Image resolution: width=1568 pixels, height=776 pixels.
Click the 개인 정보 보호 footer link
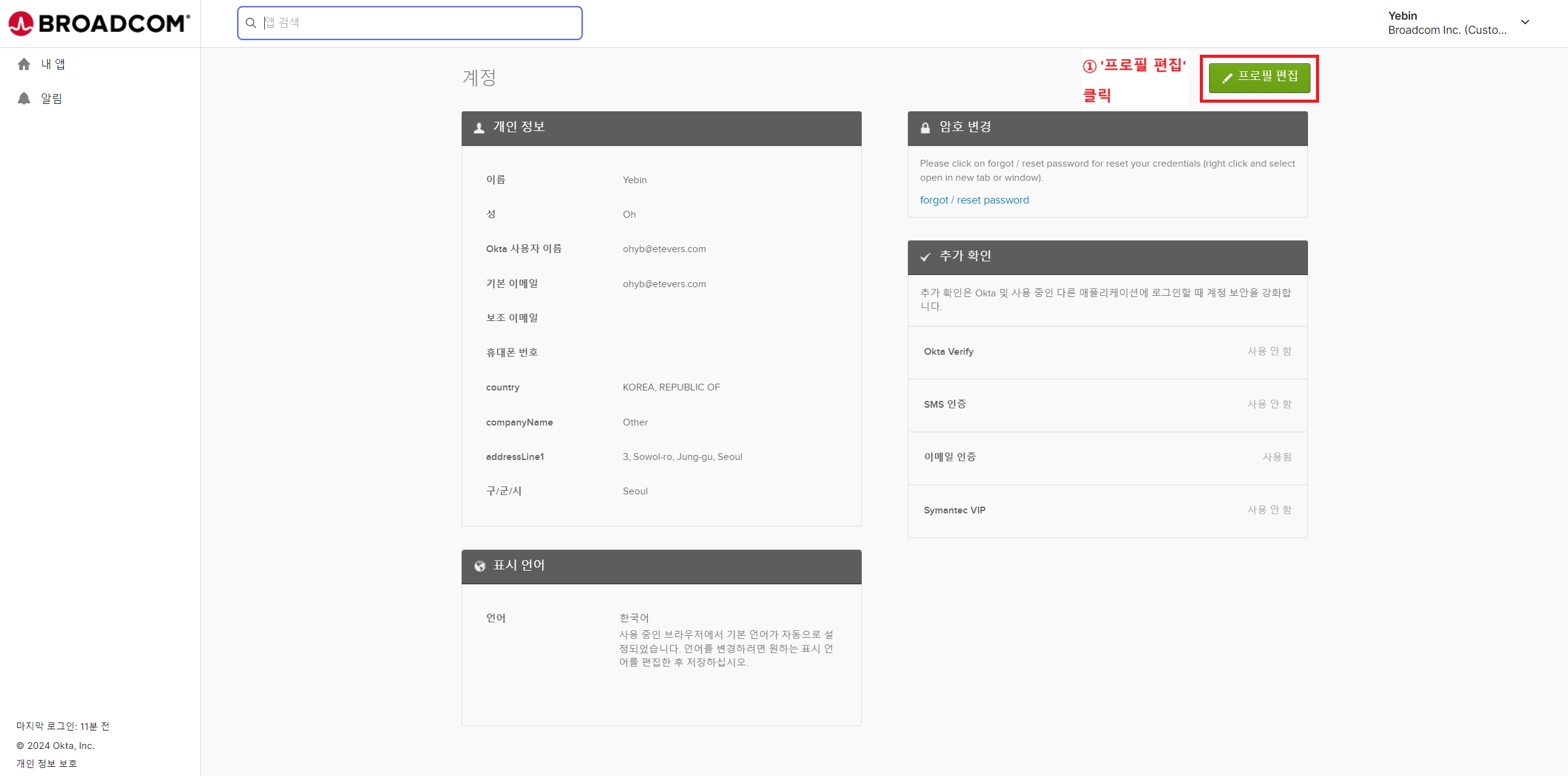click(47, 763)
